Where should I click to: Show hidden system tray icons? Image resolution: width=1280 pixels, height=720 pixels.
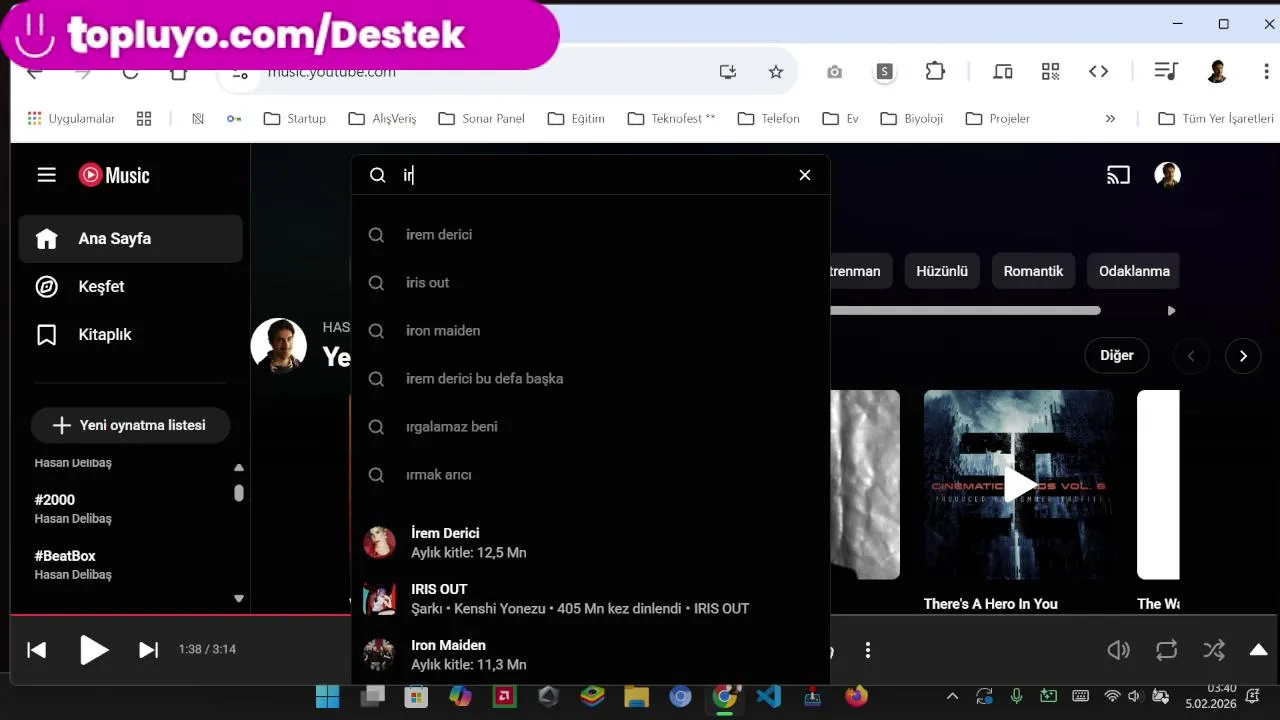point(952,696)
